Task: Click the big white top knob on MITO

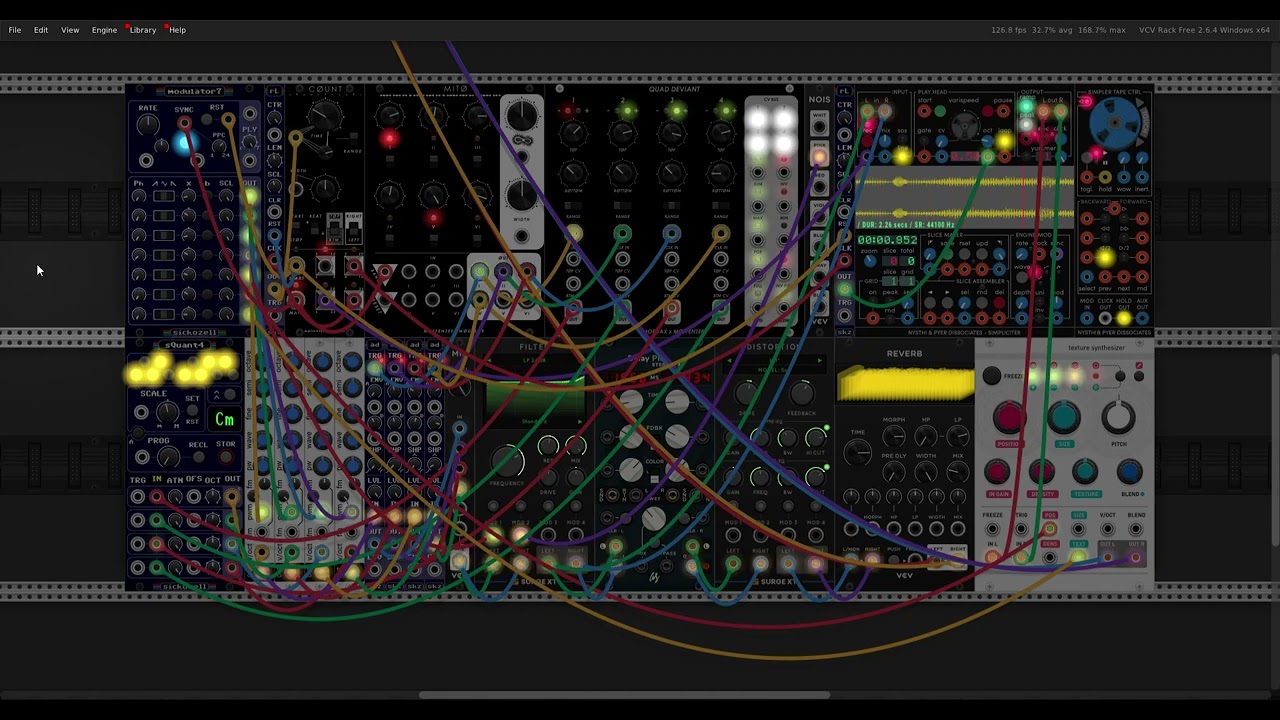Action: (x=522, y=116)
